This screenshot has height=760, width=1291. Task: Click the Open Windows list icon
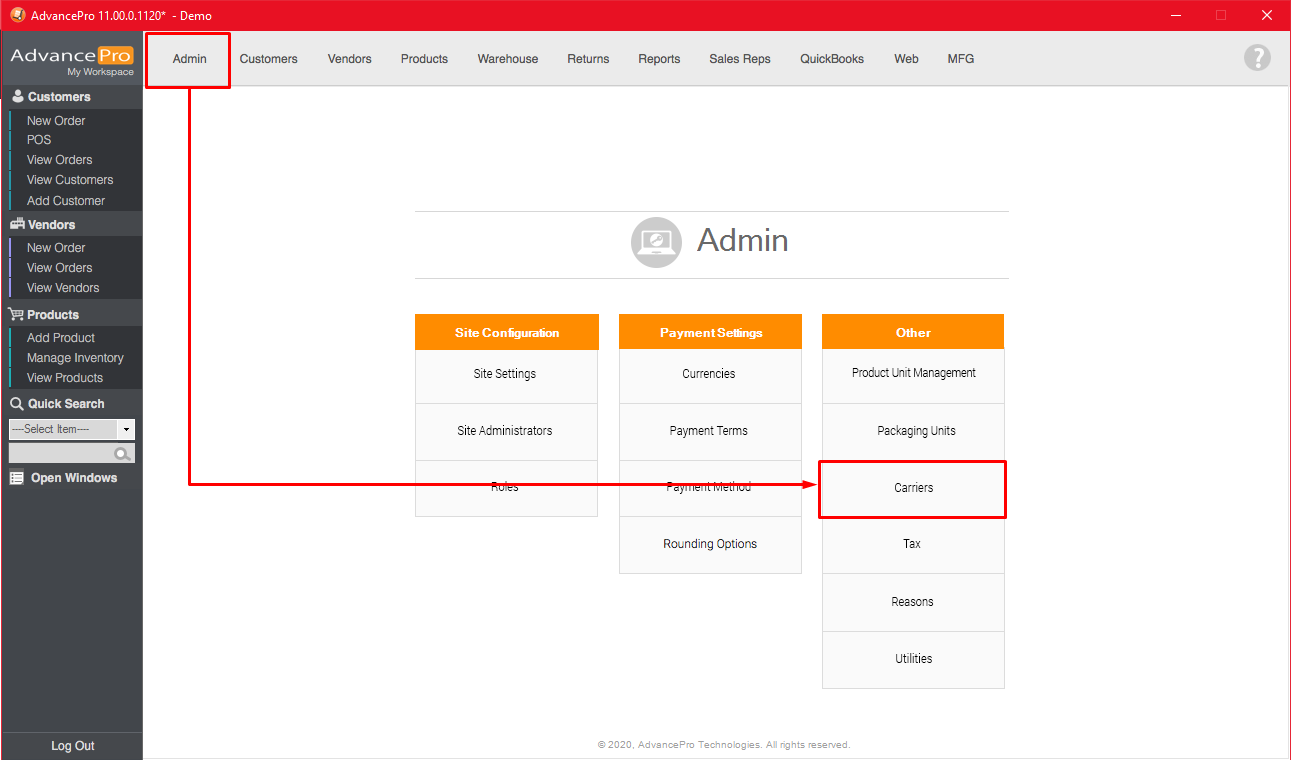tap(17, 478)
